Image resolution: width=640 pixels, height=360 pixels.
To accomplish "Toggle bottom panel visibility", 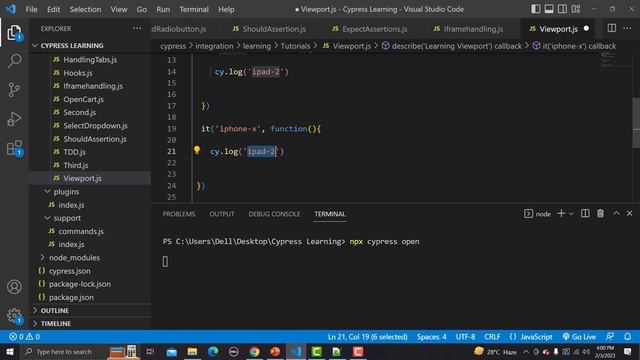I will [x=549, y=9].
